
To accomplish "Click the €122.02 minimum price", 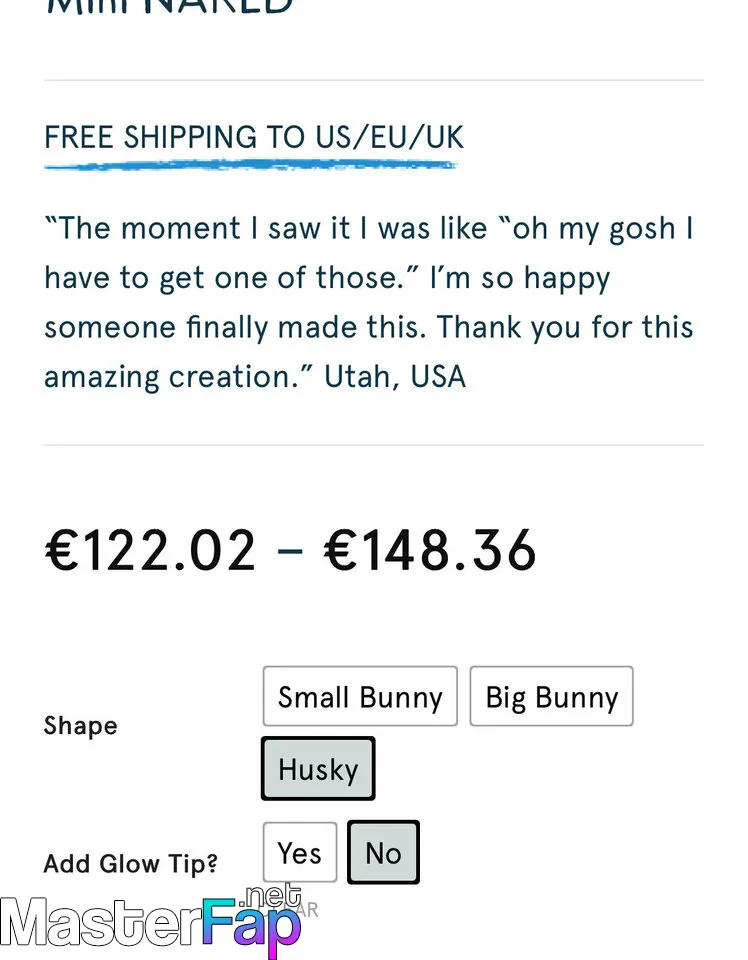I will pyautogui.click(x=151, y=551).
